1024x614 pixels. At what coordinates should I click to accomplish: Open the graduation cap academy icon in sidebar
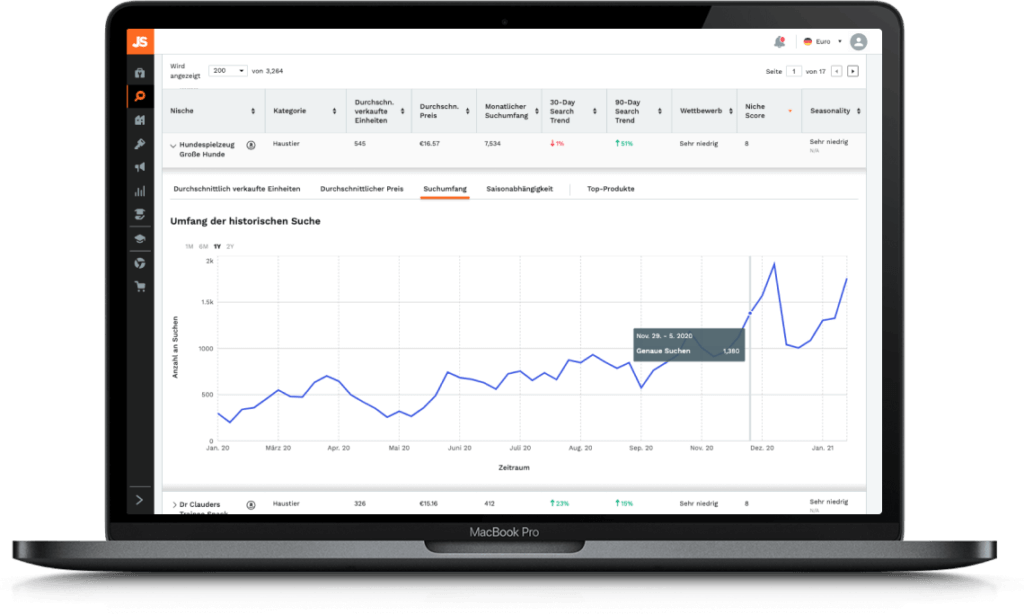click(140, 238)
